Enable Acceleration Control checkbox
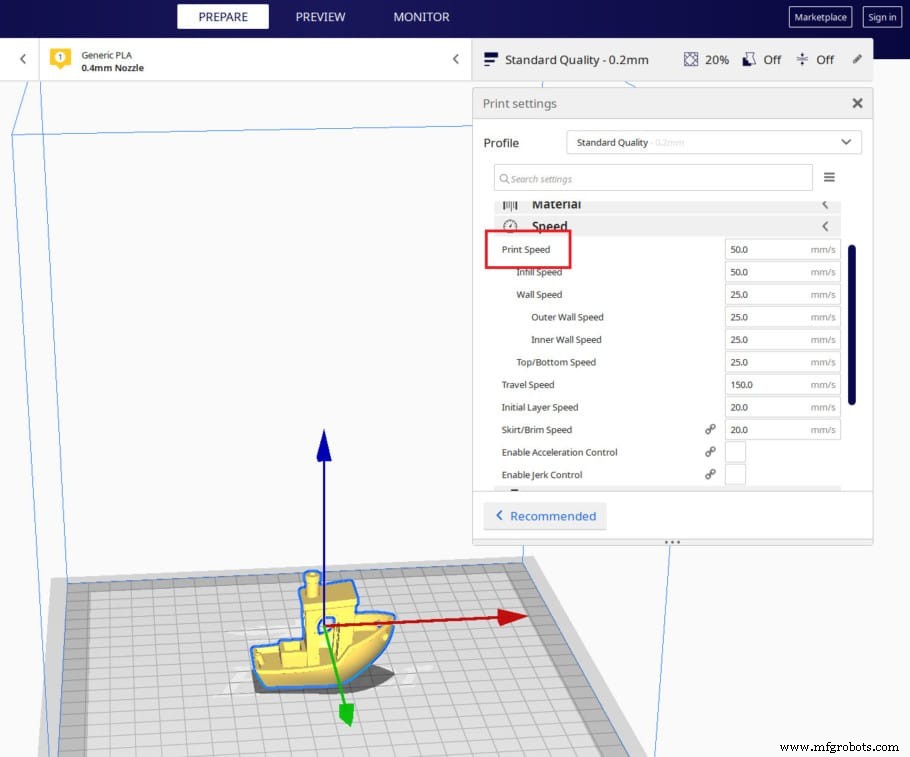910x757 pixels. 735,452
